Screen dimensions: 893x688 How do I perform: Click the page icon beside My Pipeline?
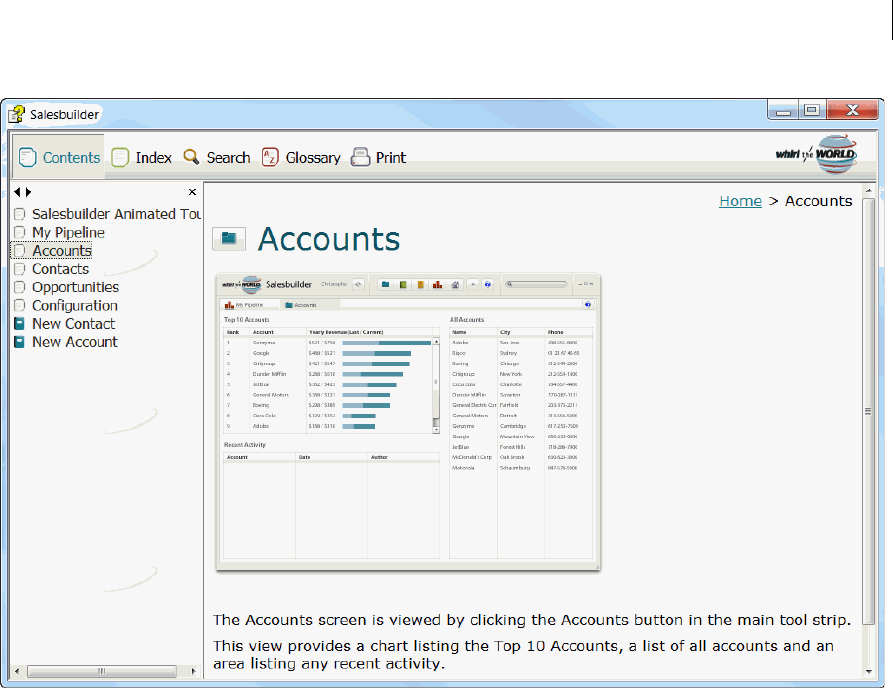19,232
